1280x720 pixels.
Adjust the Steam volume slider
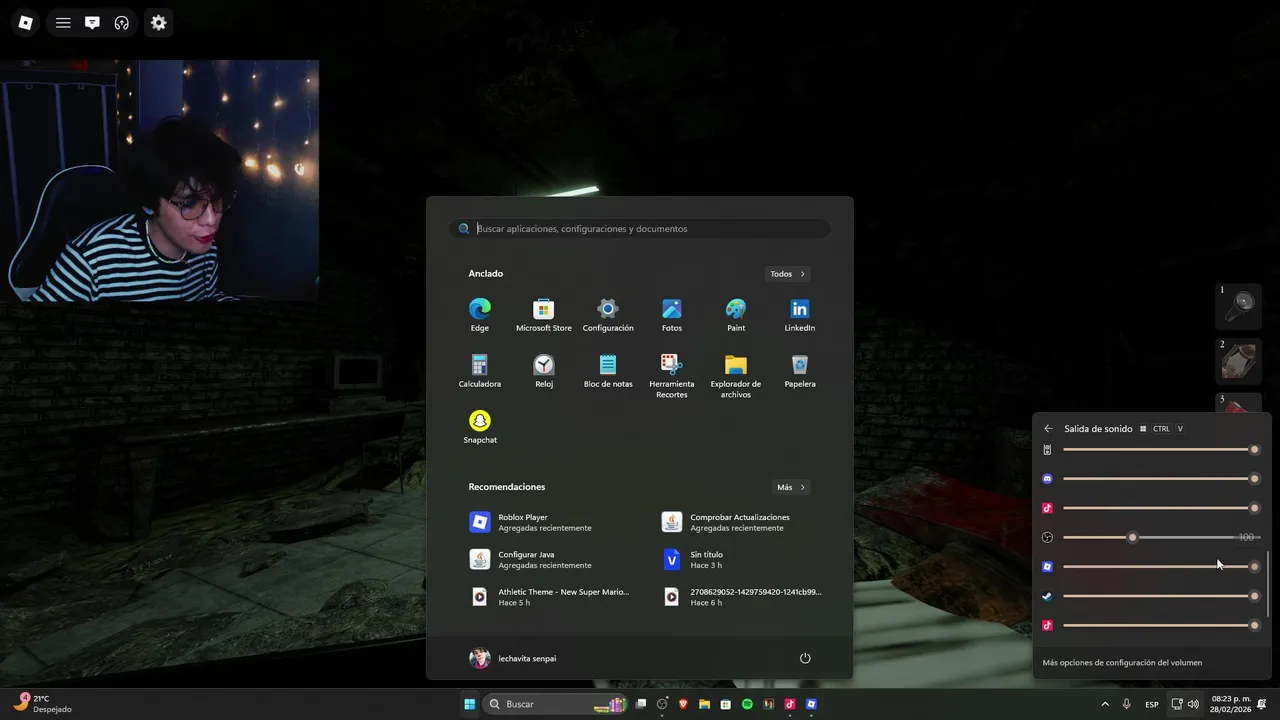point(1160,596)
